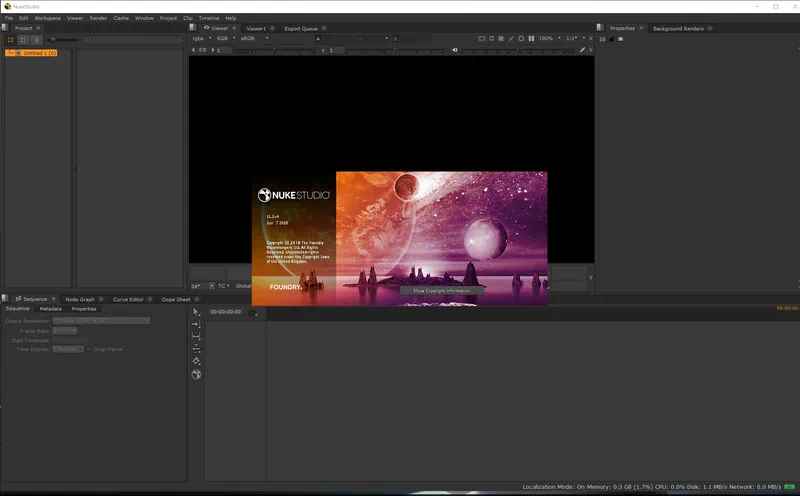This screenshot has height=496, width=800.
Task: Click the viewer safe-zone guides icon
Action: (x=481, y=38)
